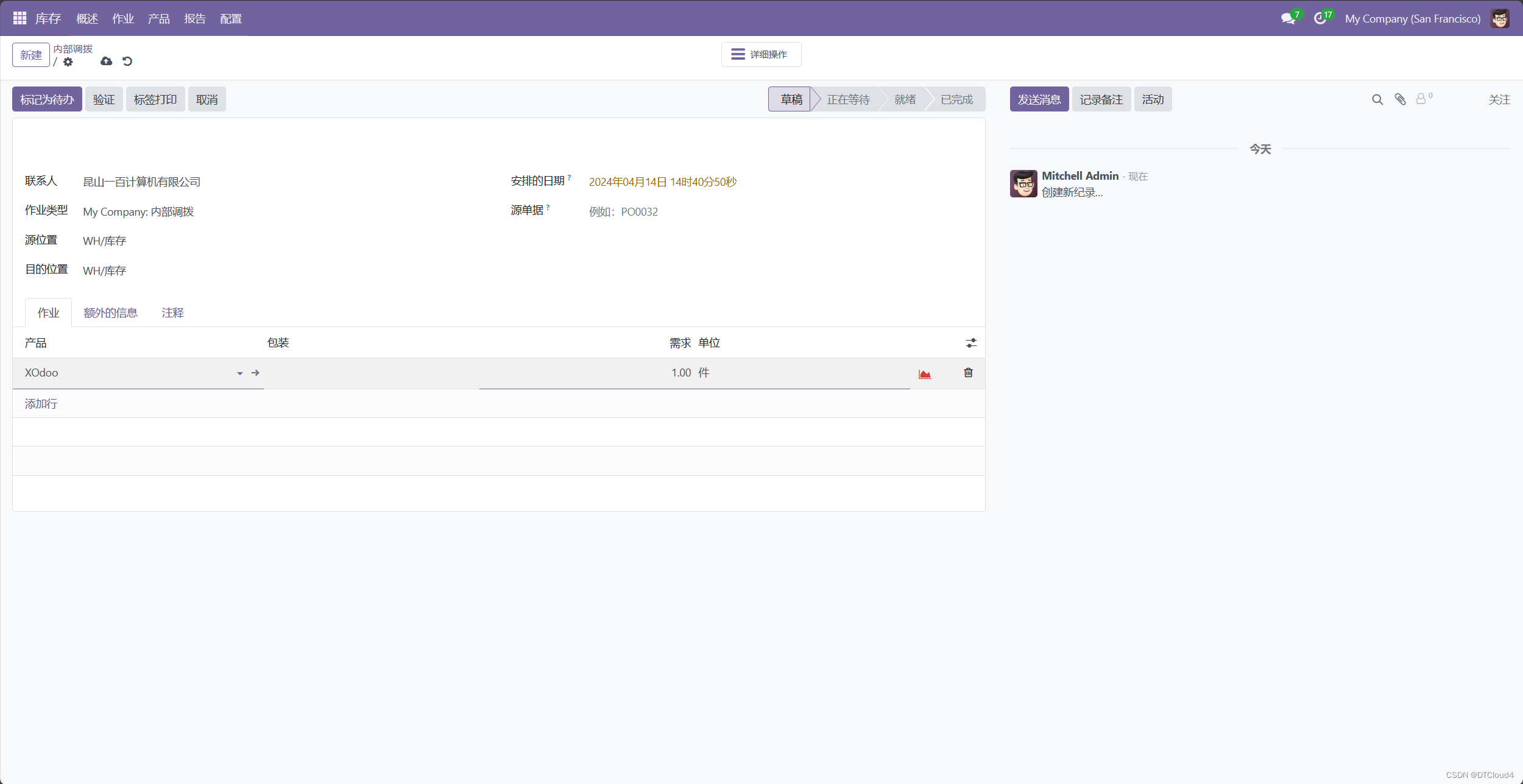Click the discard changes undo icon

pyautogui.click(x=127, y=62)
